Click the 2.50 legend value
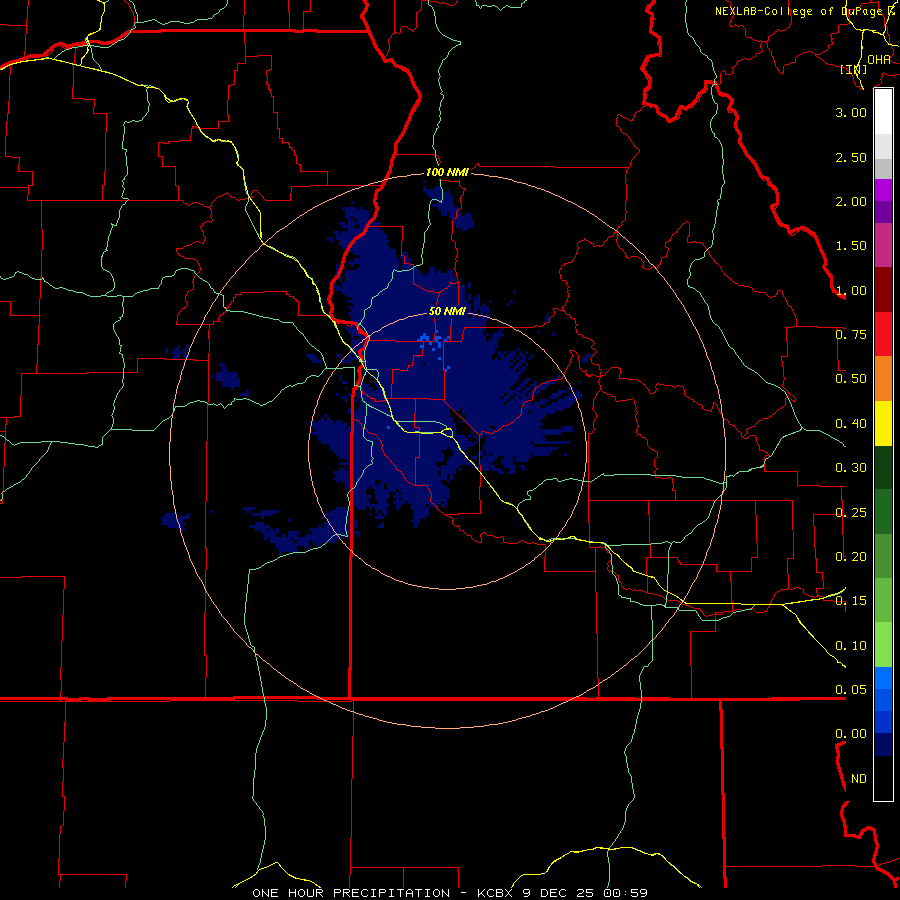The width and height of the screenshot is (900, 900). (851, 157)
